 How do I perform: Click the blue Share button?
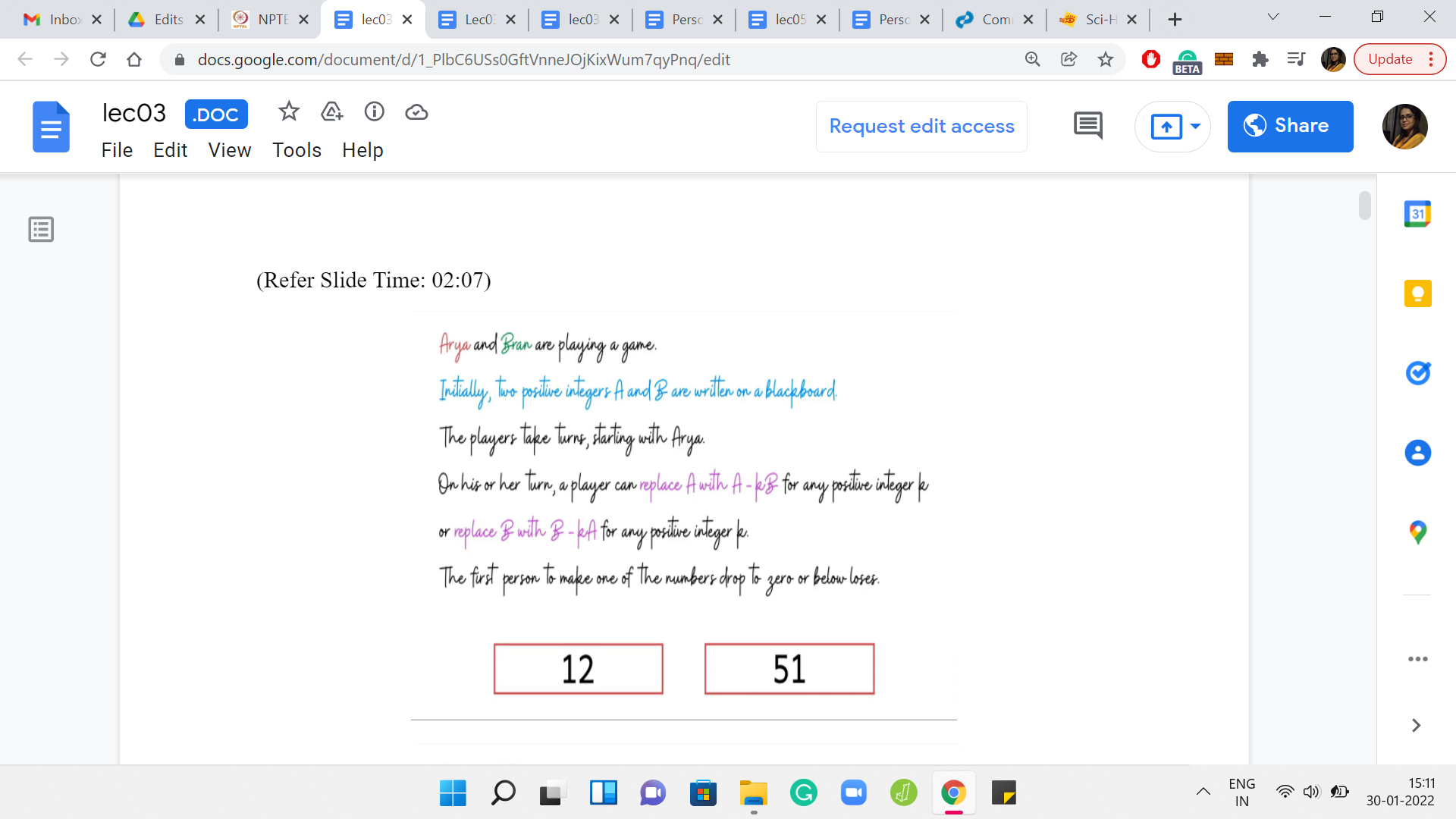[x=1290, y=126]
